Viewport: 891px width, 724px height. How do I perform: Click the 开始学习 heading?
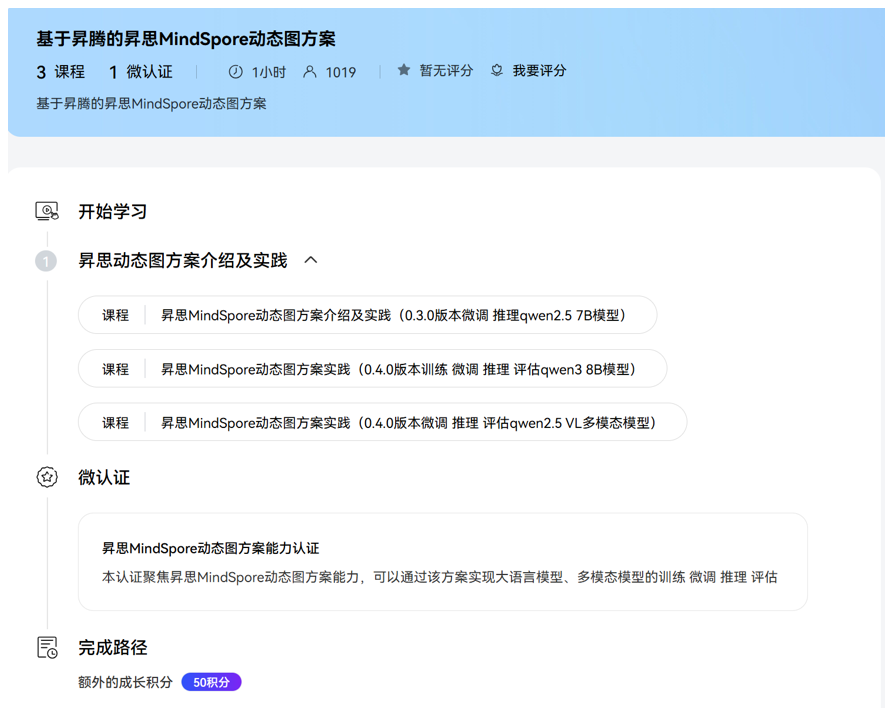pyautogui.click(x=113, y=211)
